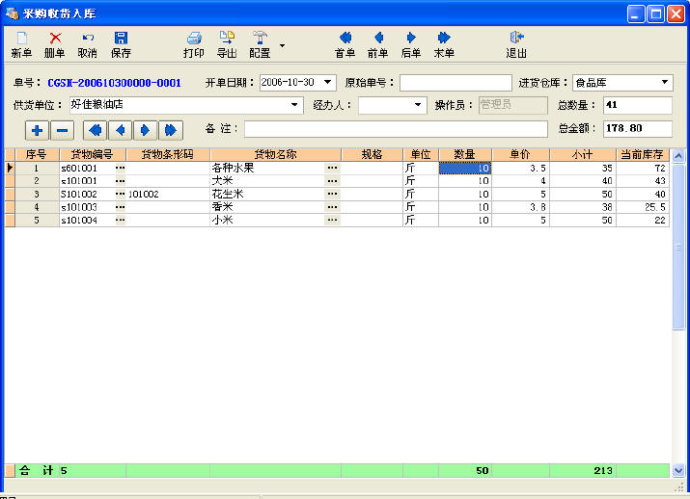690x499 pixels.
Task: Add a row with the plus button
Action: click(37, 130)
